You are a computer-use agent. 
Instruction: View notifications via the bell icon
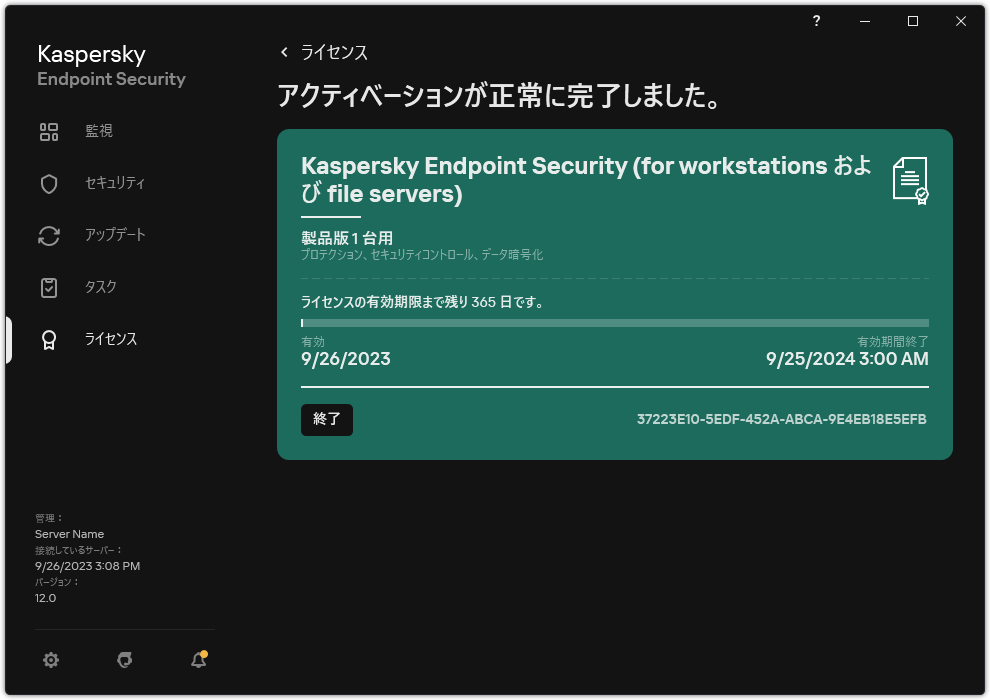tap(198, 660)
